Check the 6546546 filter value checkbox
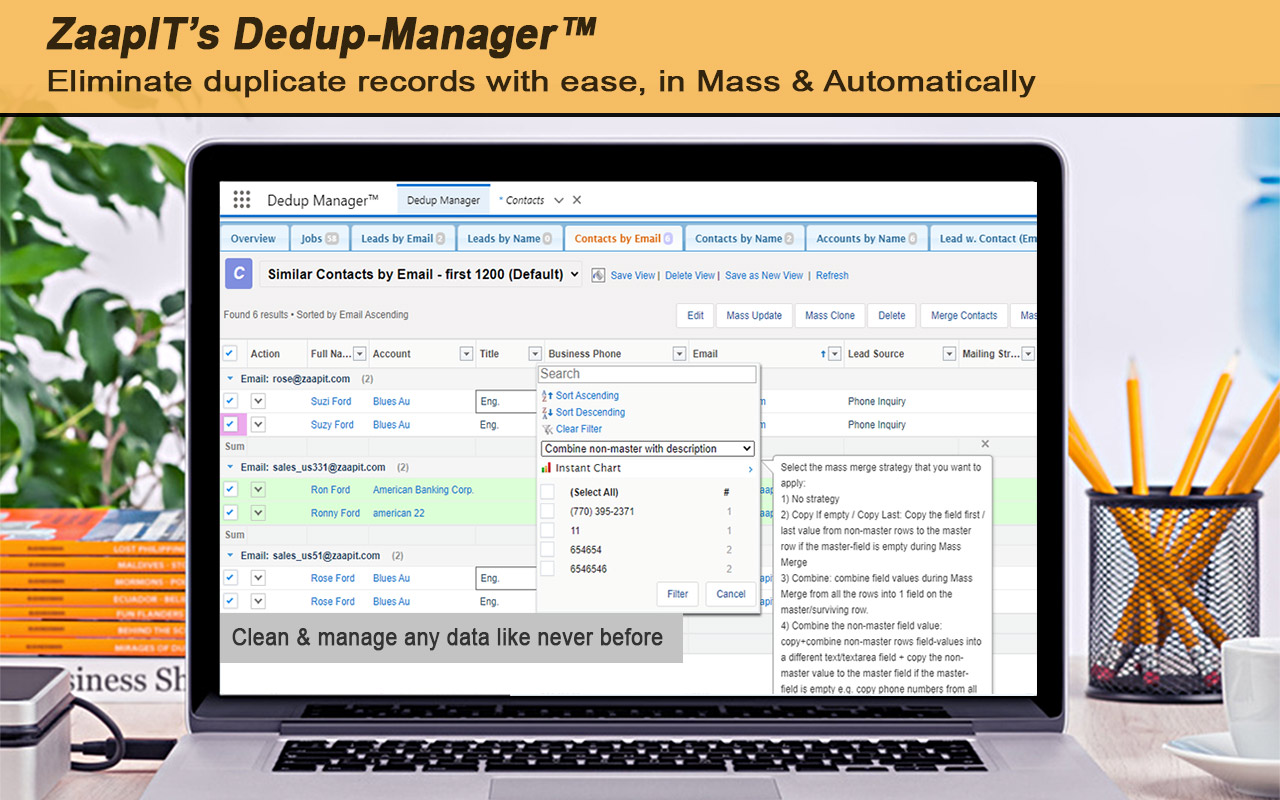Screen dimensions: 1280x800 tap(547, 568)
